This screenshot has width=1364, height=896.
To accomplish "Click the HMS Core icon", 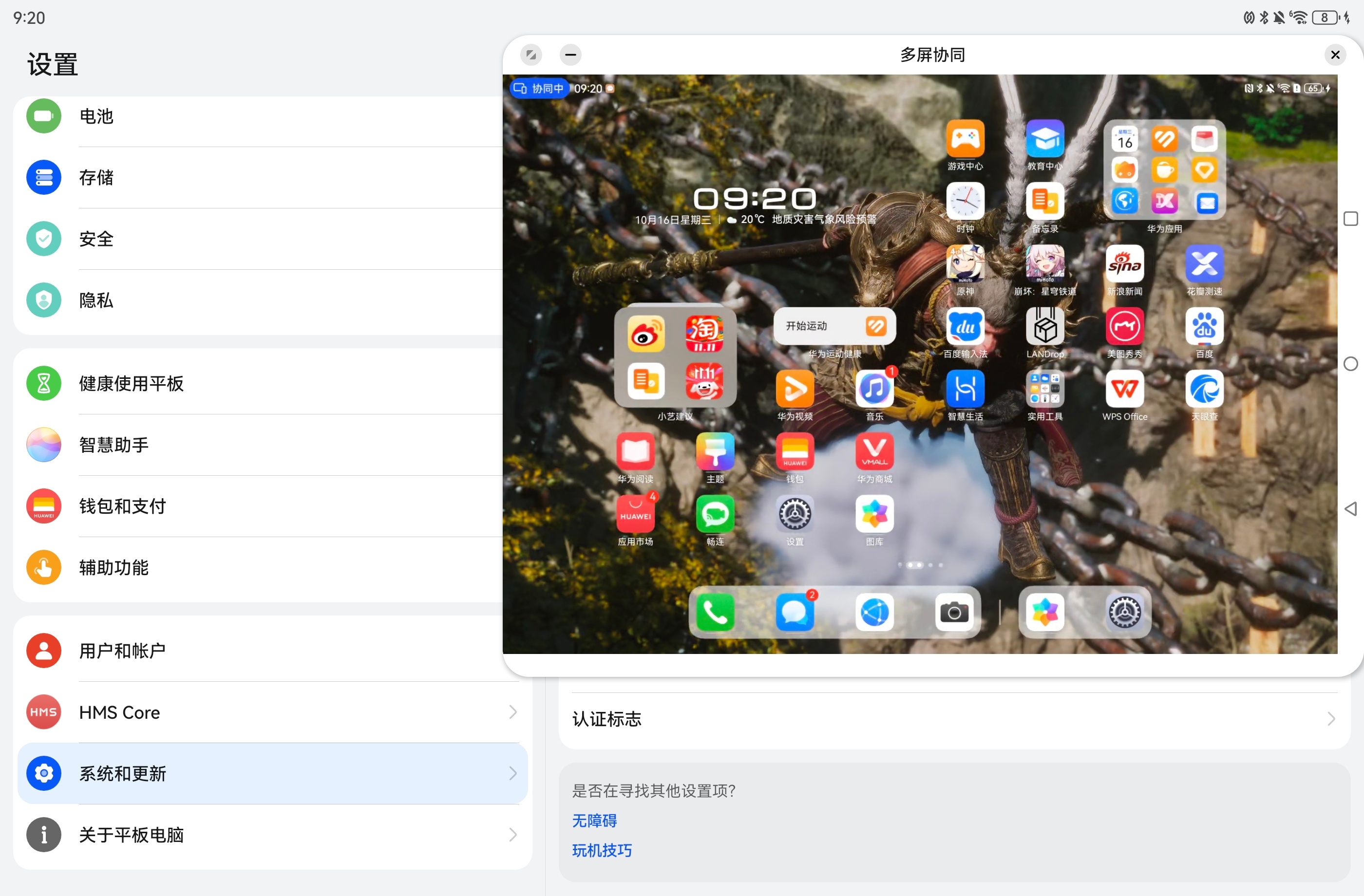I will tap(43, 712).
